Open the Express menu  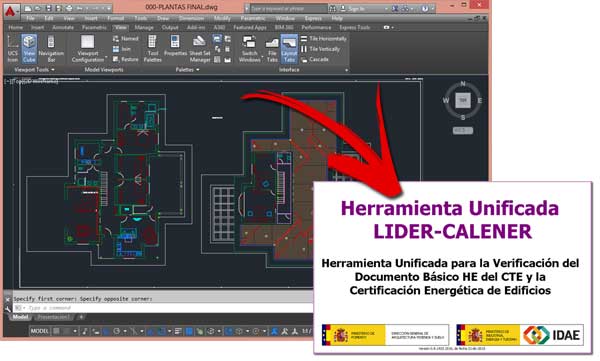coord(313,18)
